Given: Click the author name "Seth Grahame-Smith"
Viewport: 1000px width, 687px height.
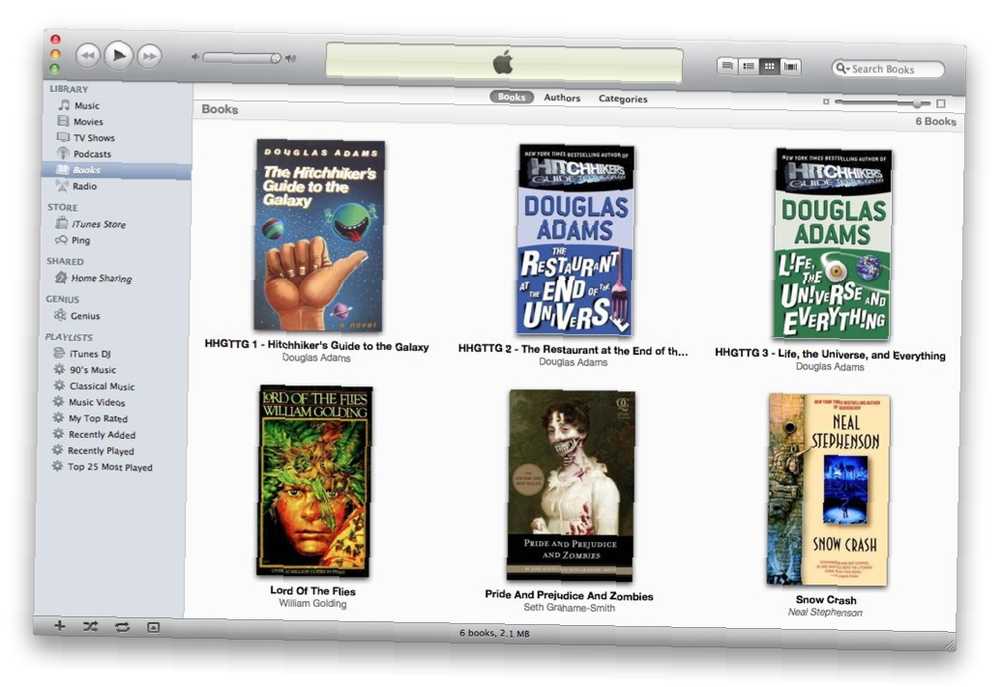Looking at the screenshot, I should point(569,607).
